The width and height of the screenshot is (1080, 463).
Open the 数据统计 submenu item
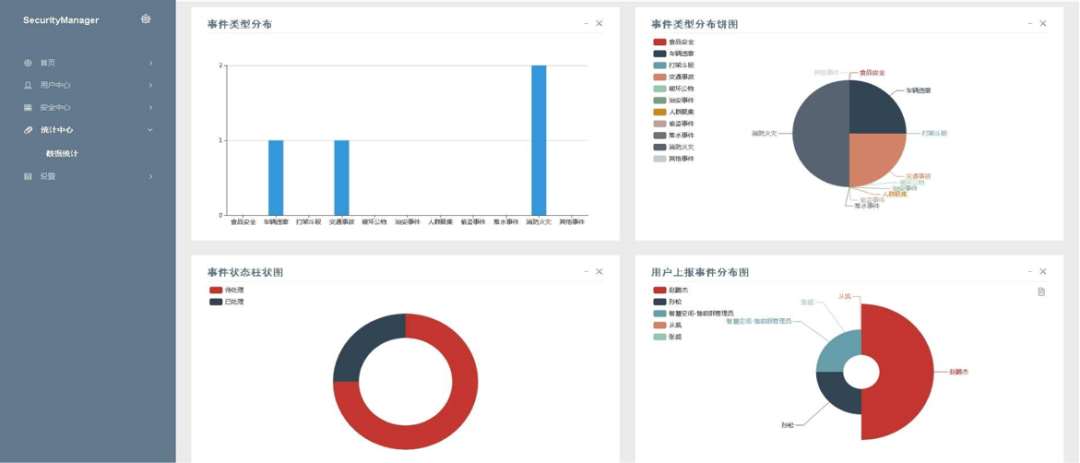click(62, 153)
